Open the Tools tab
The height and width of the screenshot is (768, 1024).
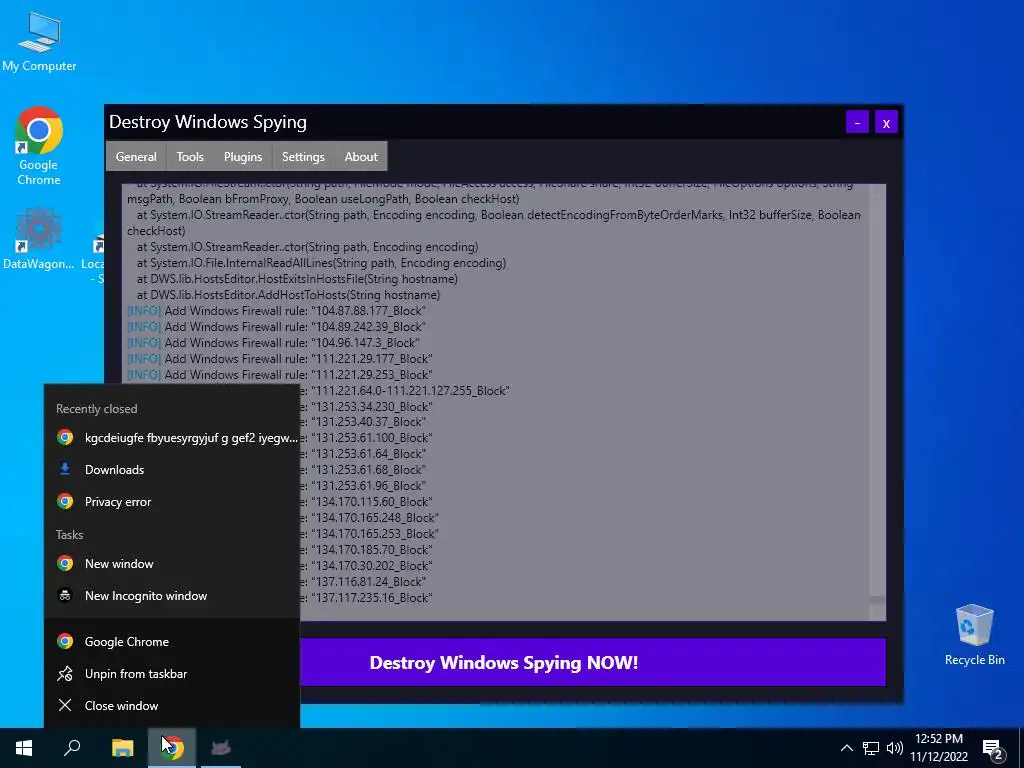tap(190, 157)
